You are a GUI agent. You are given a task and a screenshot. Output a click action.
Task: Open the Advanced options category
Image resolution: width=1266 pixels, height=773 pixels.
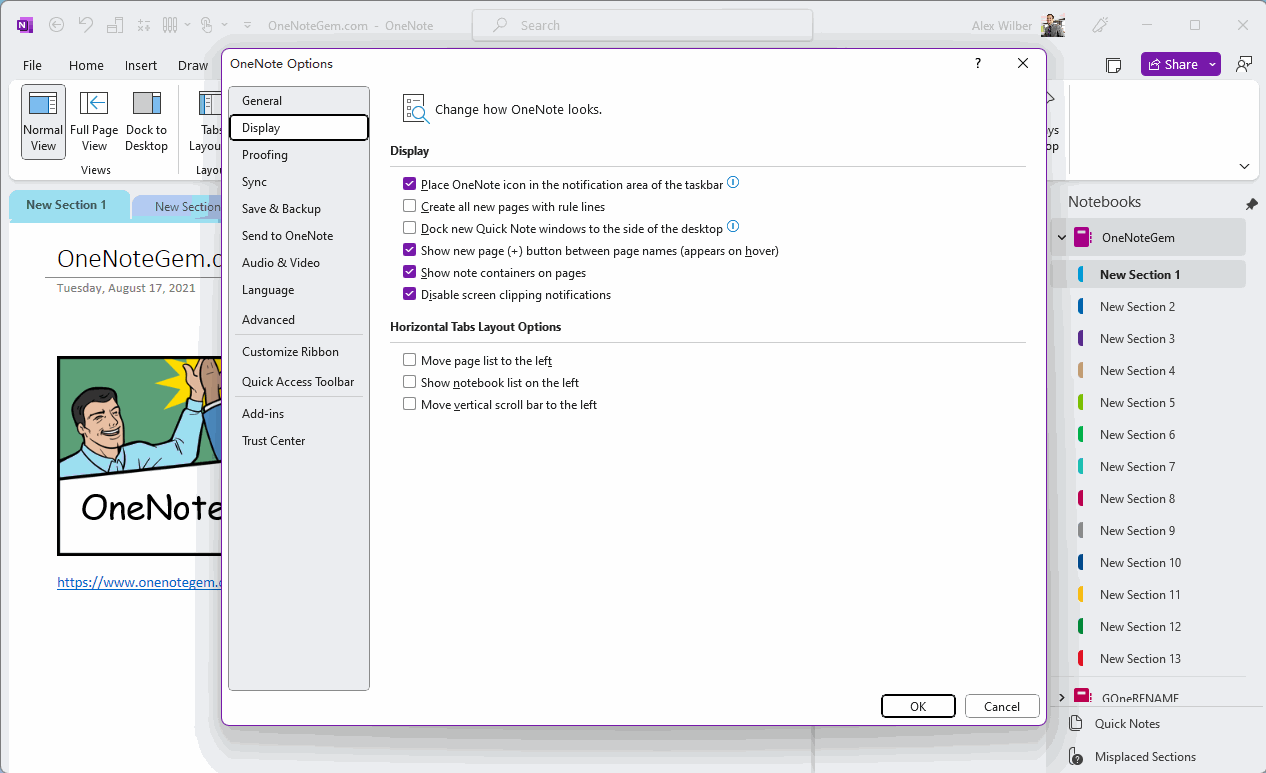pyautogui.click(x=268, y=320)
